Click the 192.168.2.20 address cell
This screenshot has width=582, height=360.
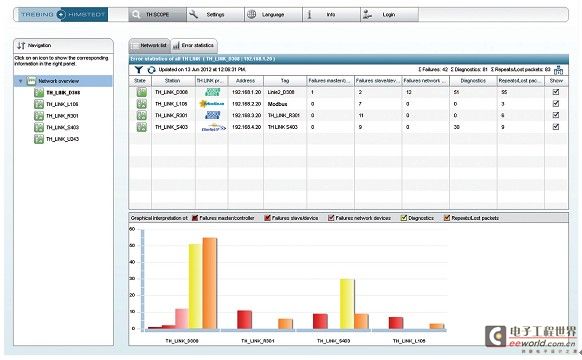coord(246,104)
